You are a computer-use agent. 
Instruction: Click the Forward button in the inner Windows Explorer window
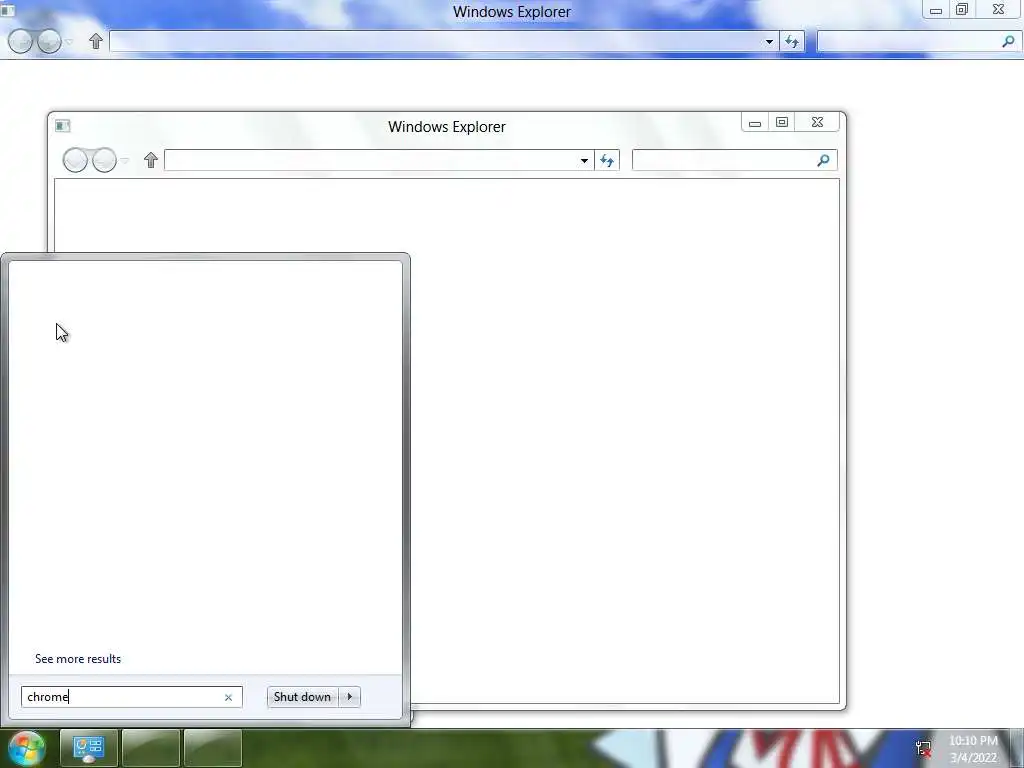pyautogui.click(x=104, y=160)
